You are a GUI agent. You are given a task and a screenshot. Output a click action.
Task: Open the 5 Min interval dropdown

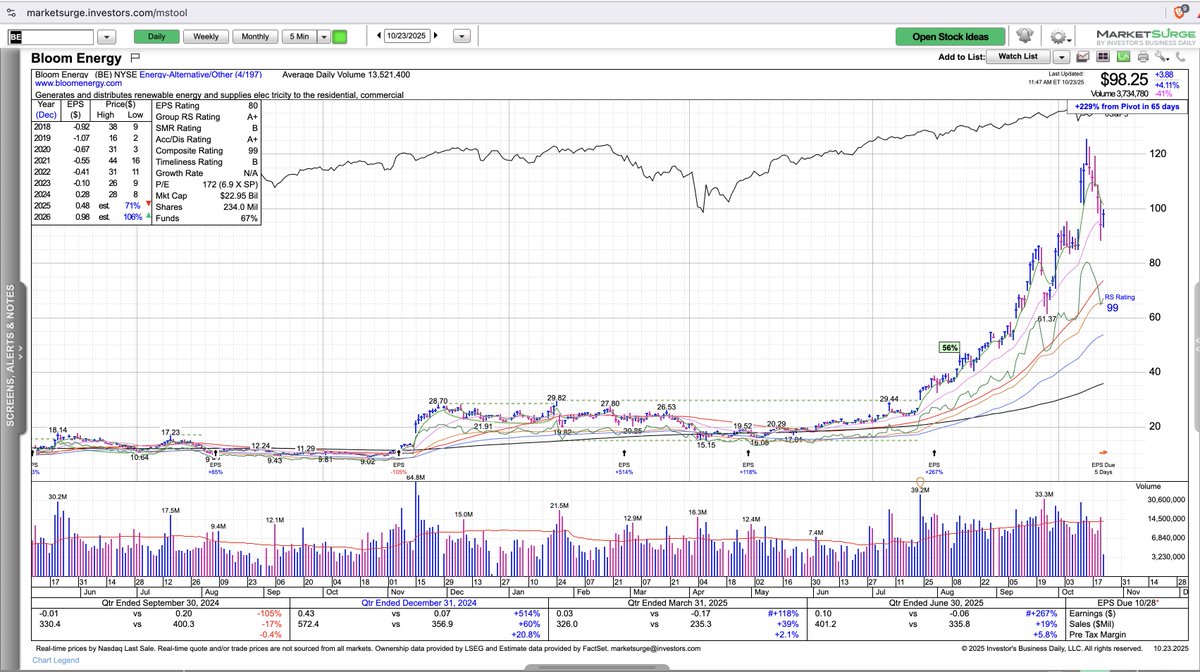[x=324, y=36]
